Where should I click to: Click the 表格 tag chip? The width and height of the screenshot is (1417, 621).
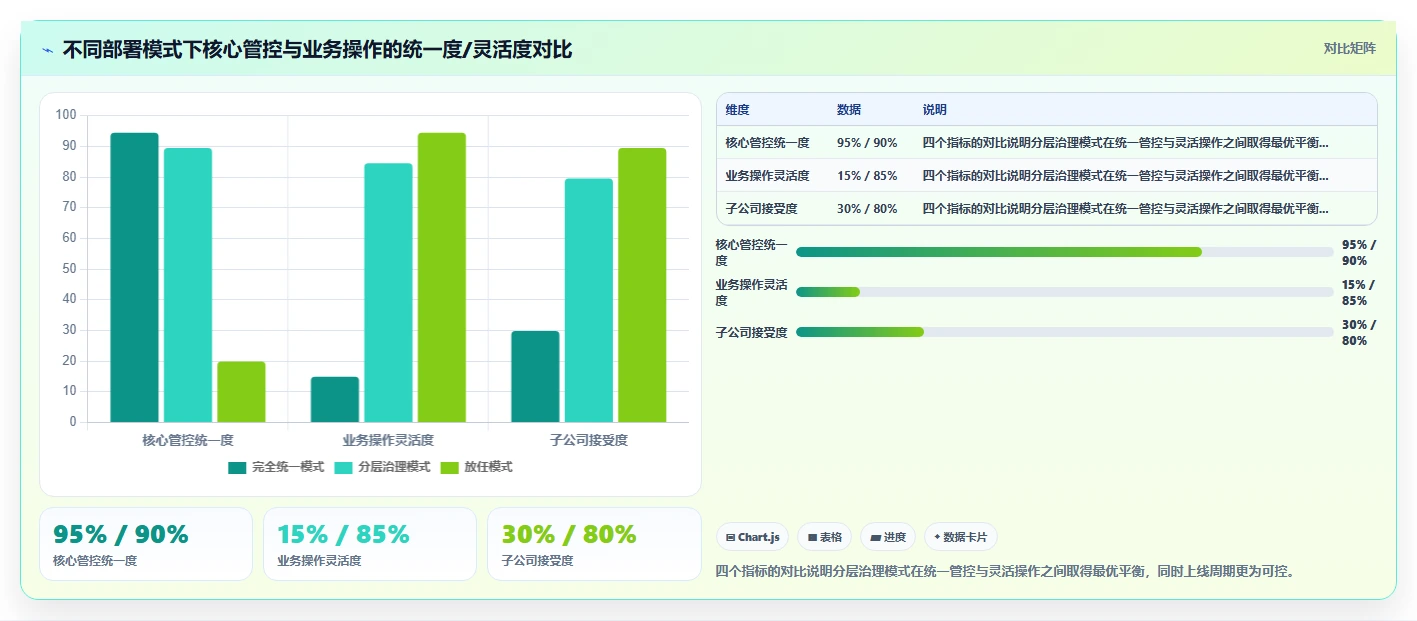pyautogui.click(x=824, y=537)
